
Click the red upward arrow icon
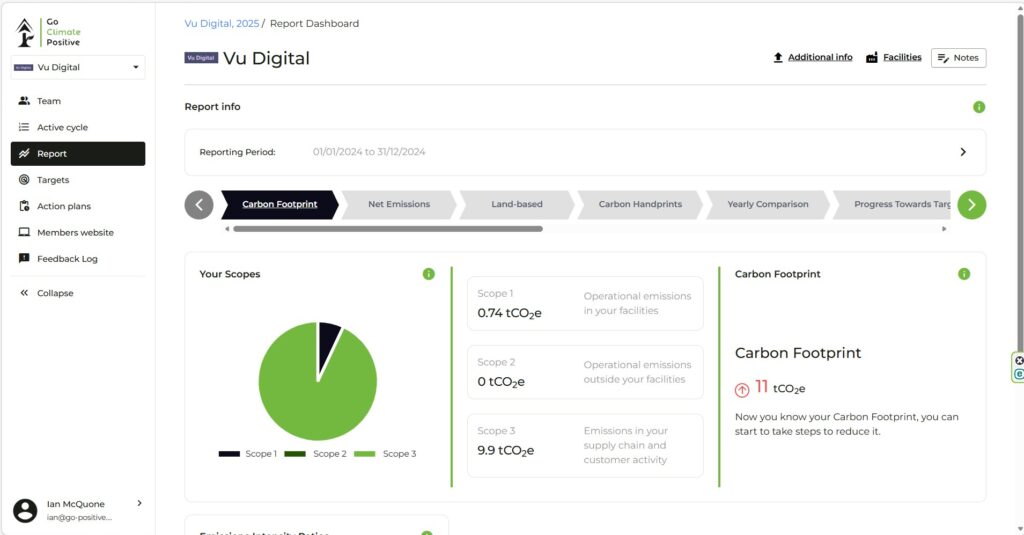coord(742,391)
